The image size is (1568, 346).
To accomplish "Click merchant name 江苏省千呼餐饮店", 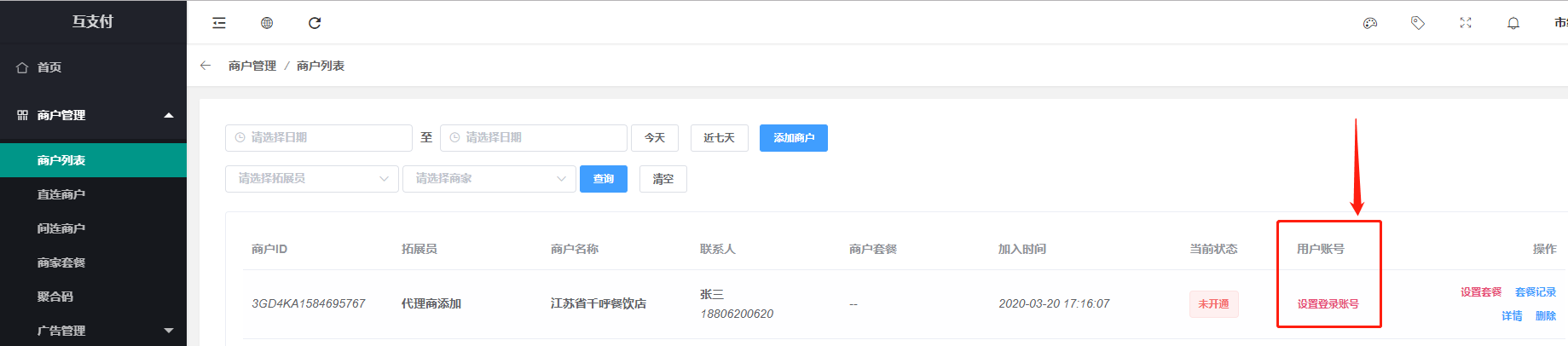I will (x=599, y=304).
